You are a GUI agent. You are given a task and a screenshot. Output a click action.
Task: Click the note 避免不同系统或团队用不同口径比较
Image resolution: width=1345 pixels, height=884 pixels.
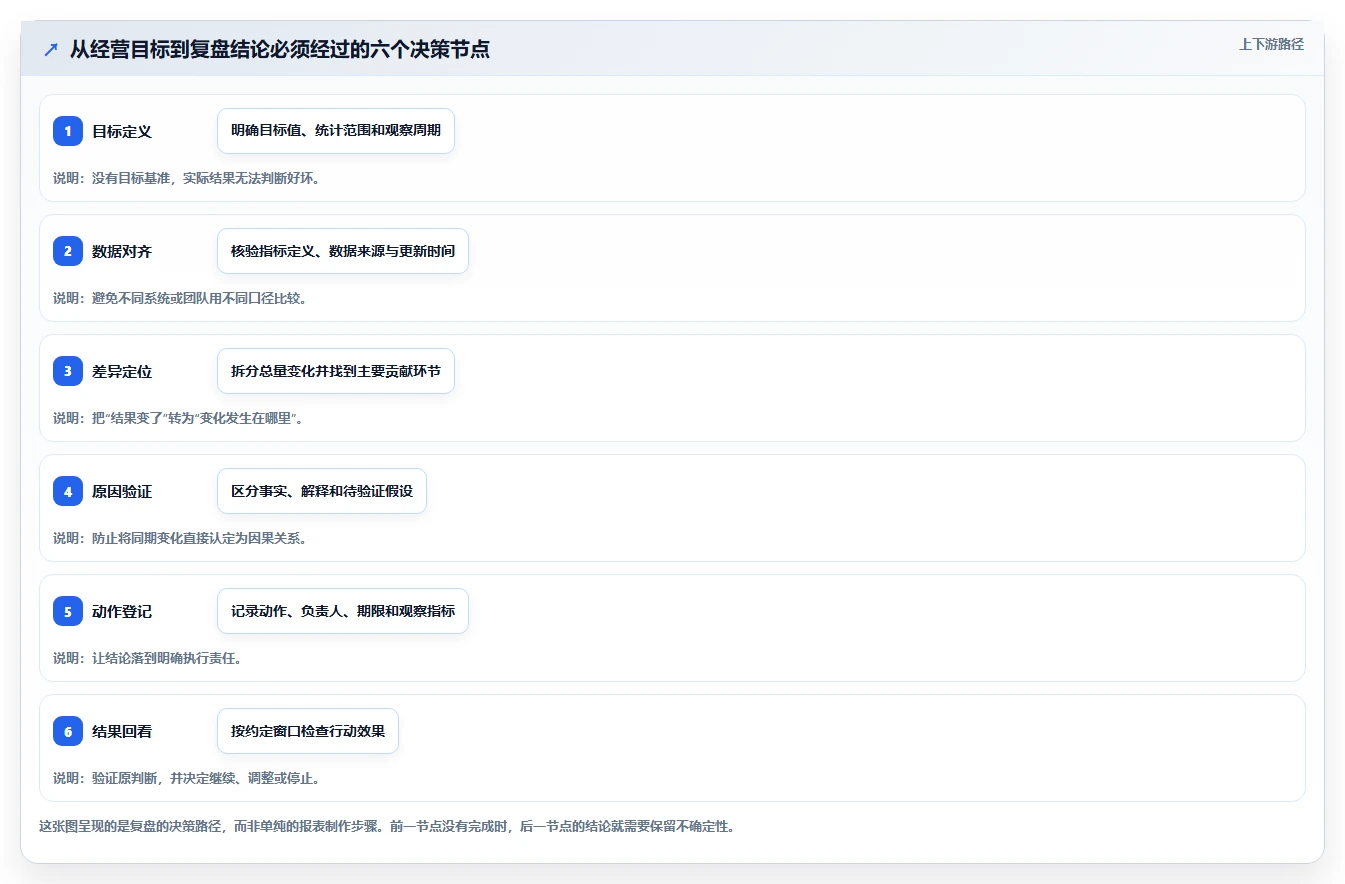tap(180, 298)
